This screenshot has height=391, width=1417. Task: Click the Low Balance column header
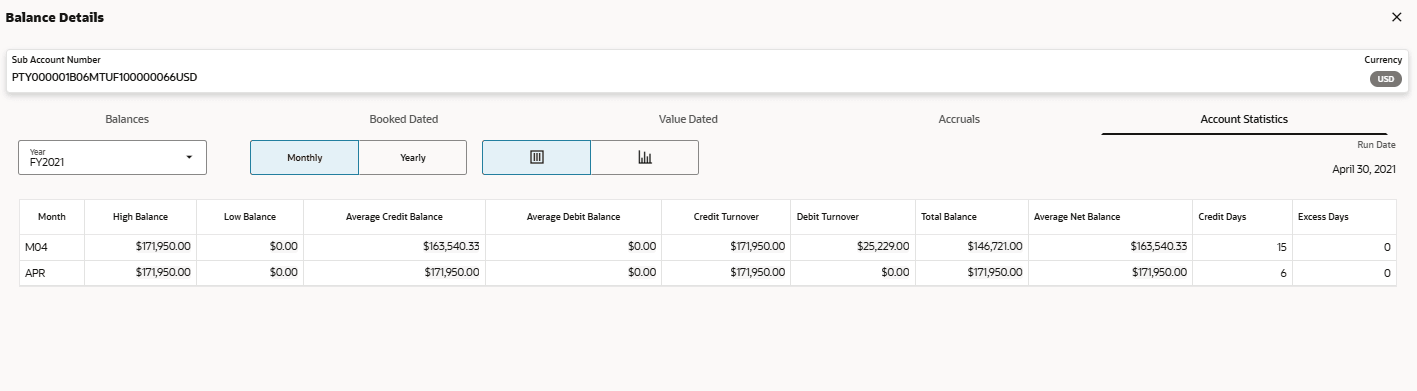[x=249, y=216]
